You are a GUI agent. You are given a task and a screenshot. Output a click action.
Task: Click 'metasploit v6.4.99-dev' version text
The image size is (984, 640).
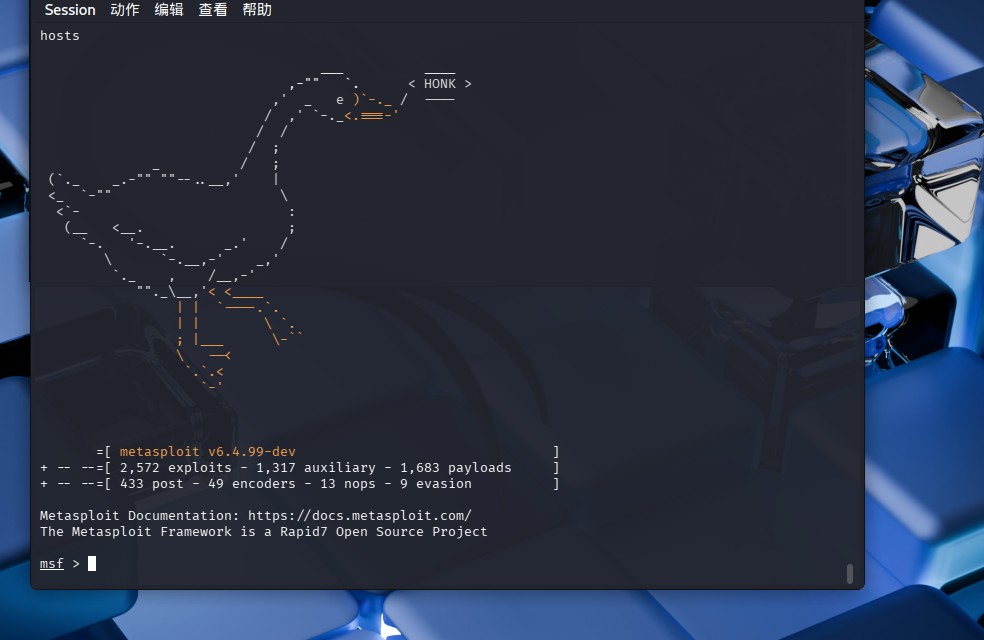208,452
